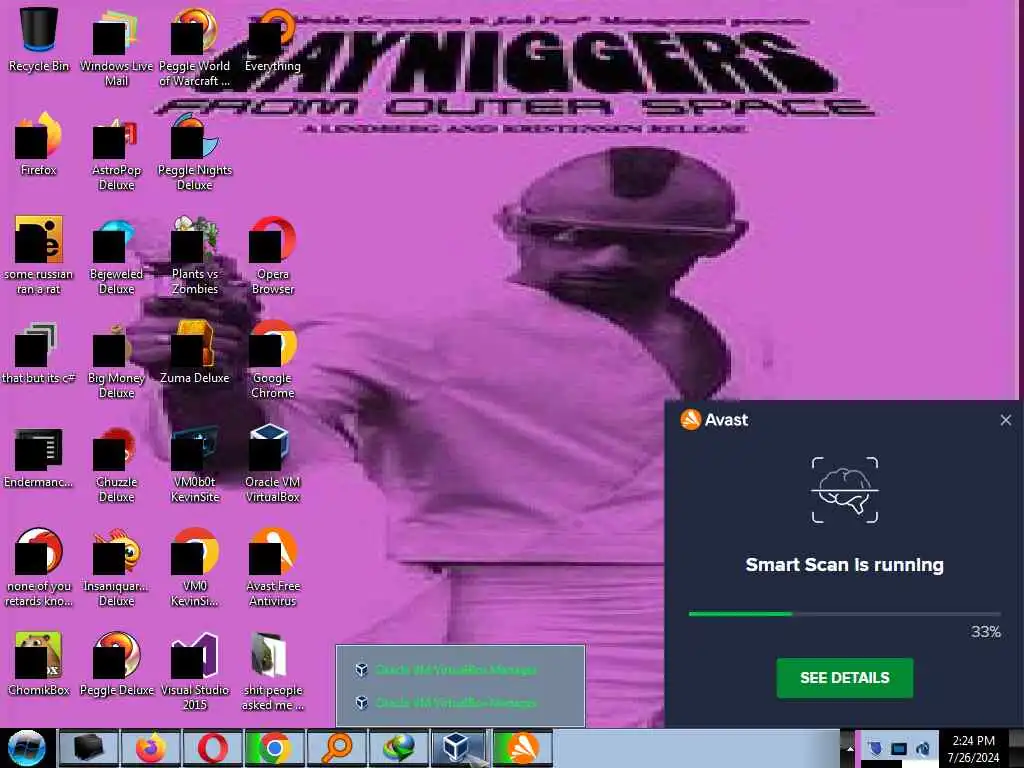Click the VirtualBox taskbar button
Viewport: 1024px width, 768px height.
point(460,748)
